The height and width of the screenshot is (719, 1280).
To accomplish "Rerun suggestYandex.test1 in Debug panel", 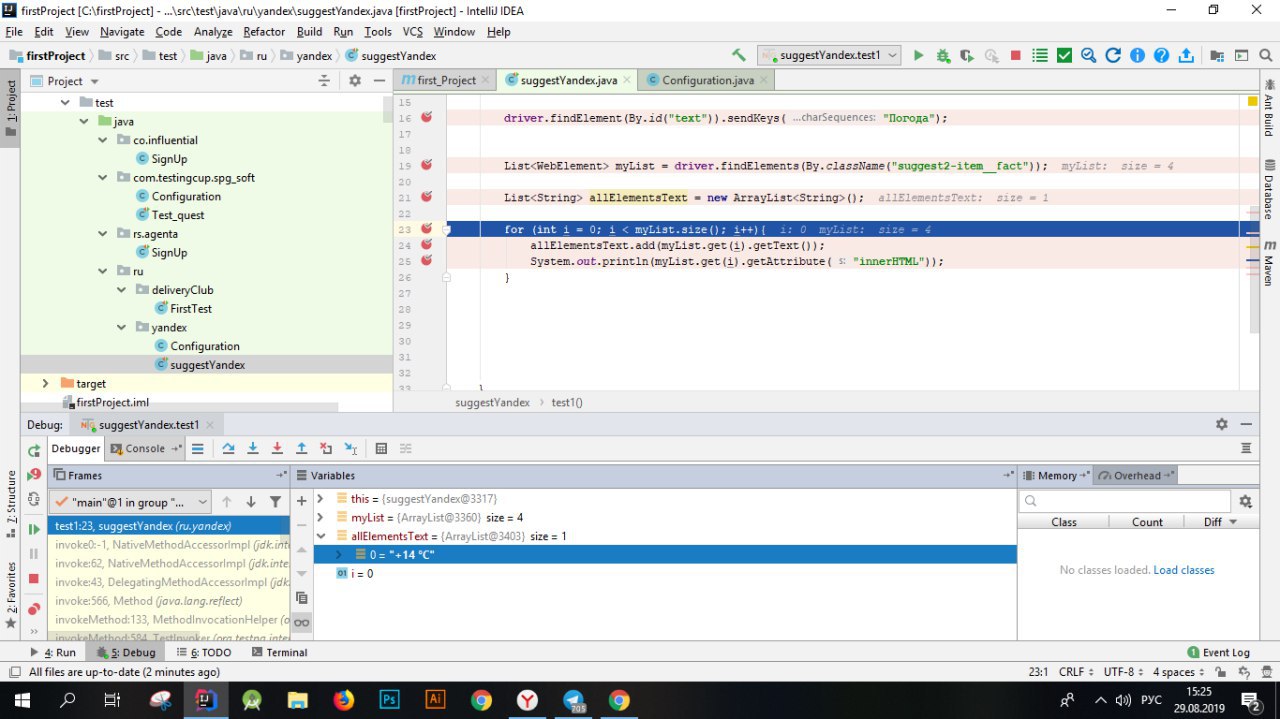I will tap(34, 452).
